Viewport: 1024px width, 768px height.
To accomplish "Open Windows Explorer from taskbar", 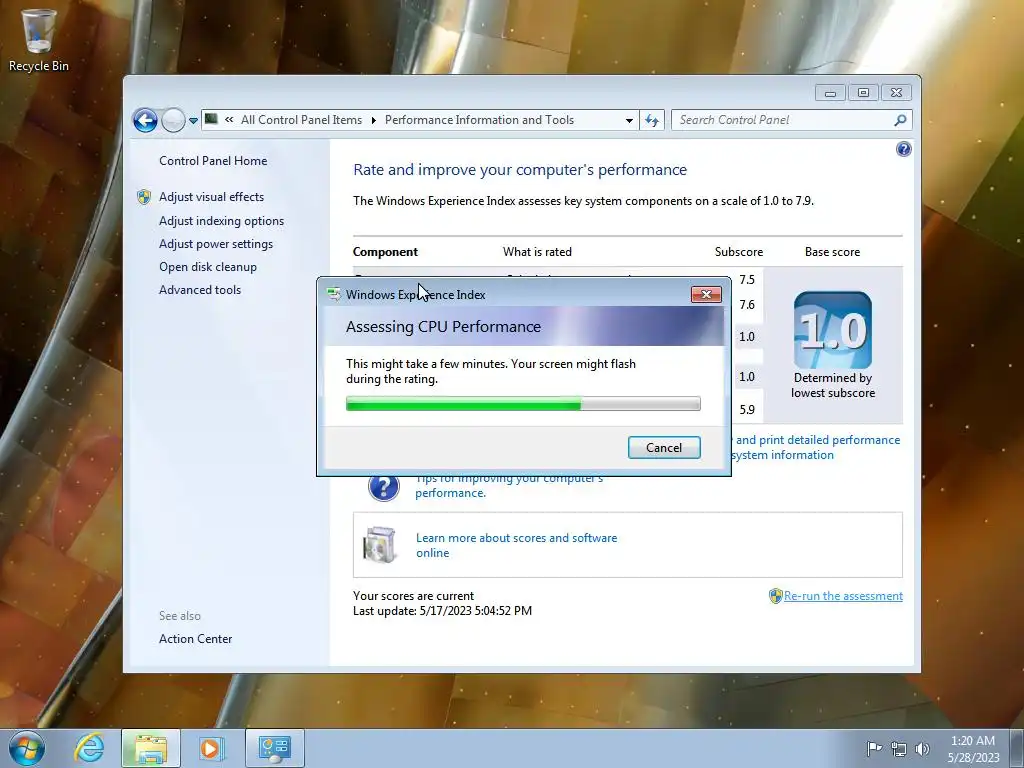I will [x=150, y=748].
